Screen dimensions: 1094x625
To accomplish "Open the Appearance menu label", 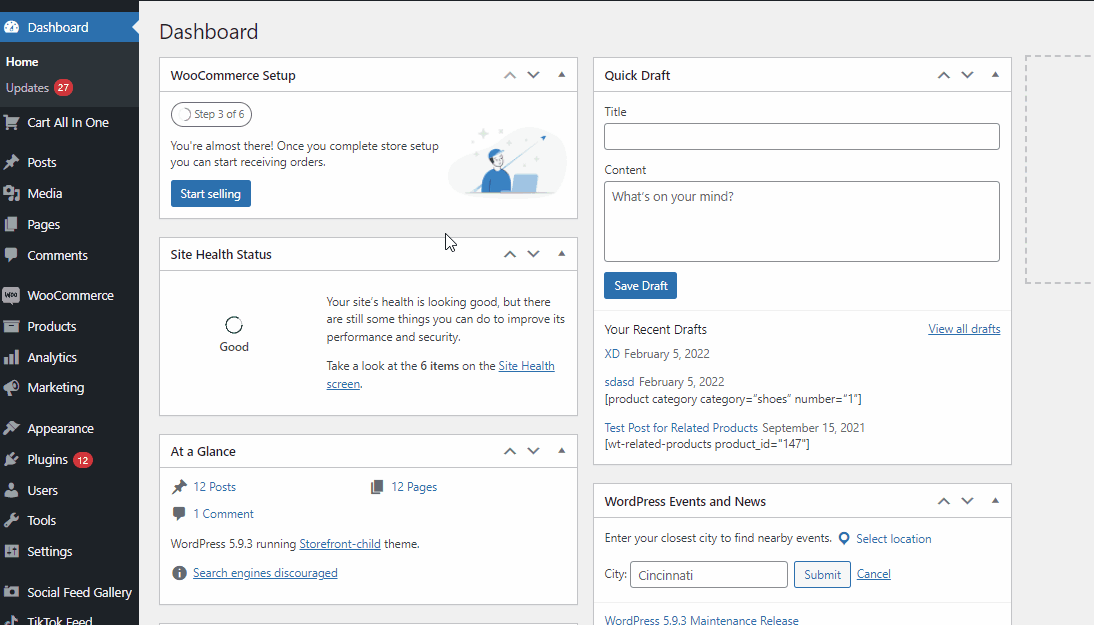I will (x=60, y=428).
